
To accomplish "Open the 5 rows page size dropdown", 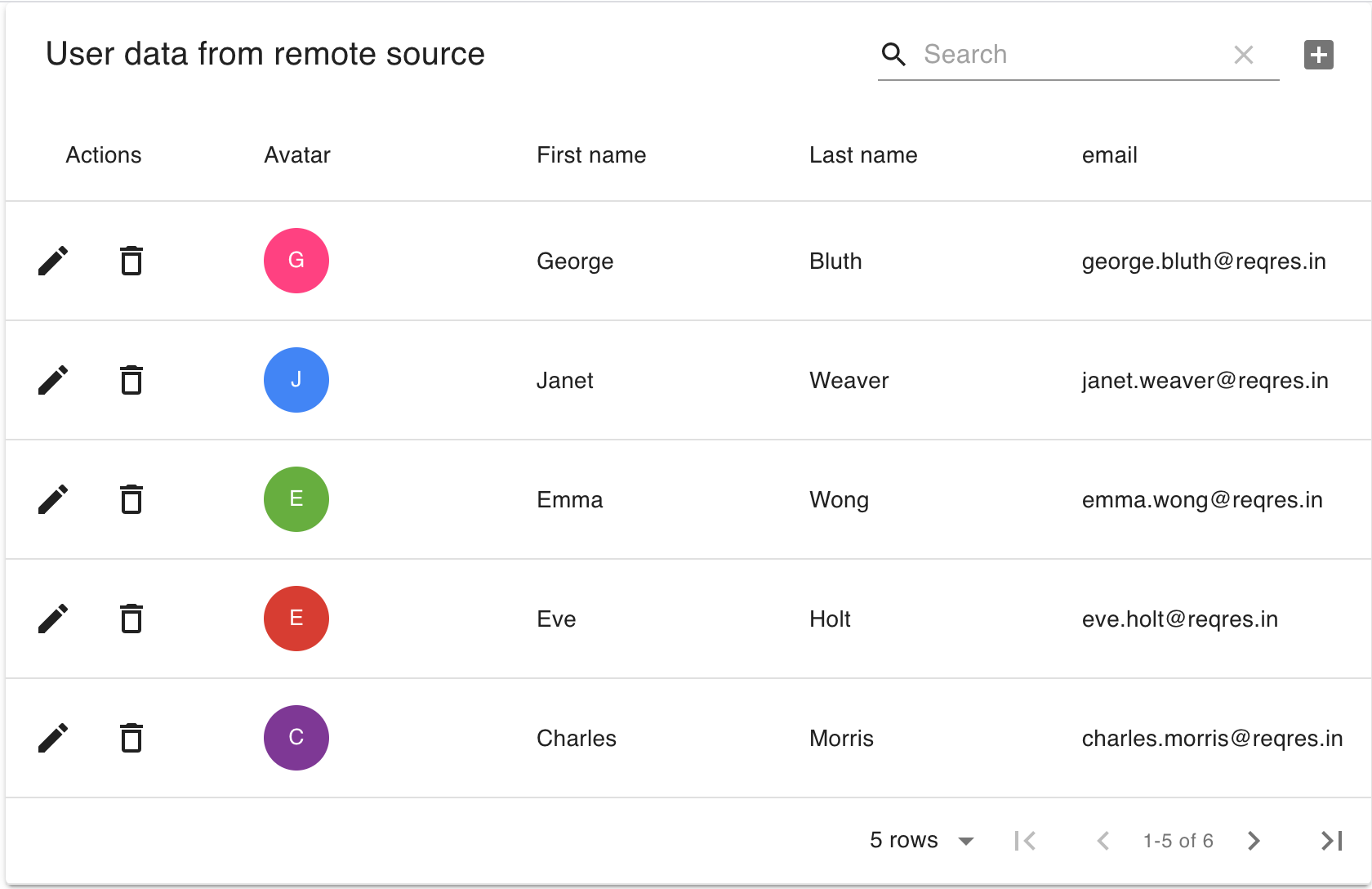I will click(x=921, y=841).
